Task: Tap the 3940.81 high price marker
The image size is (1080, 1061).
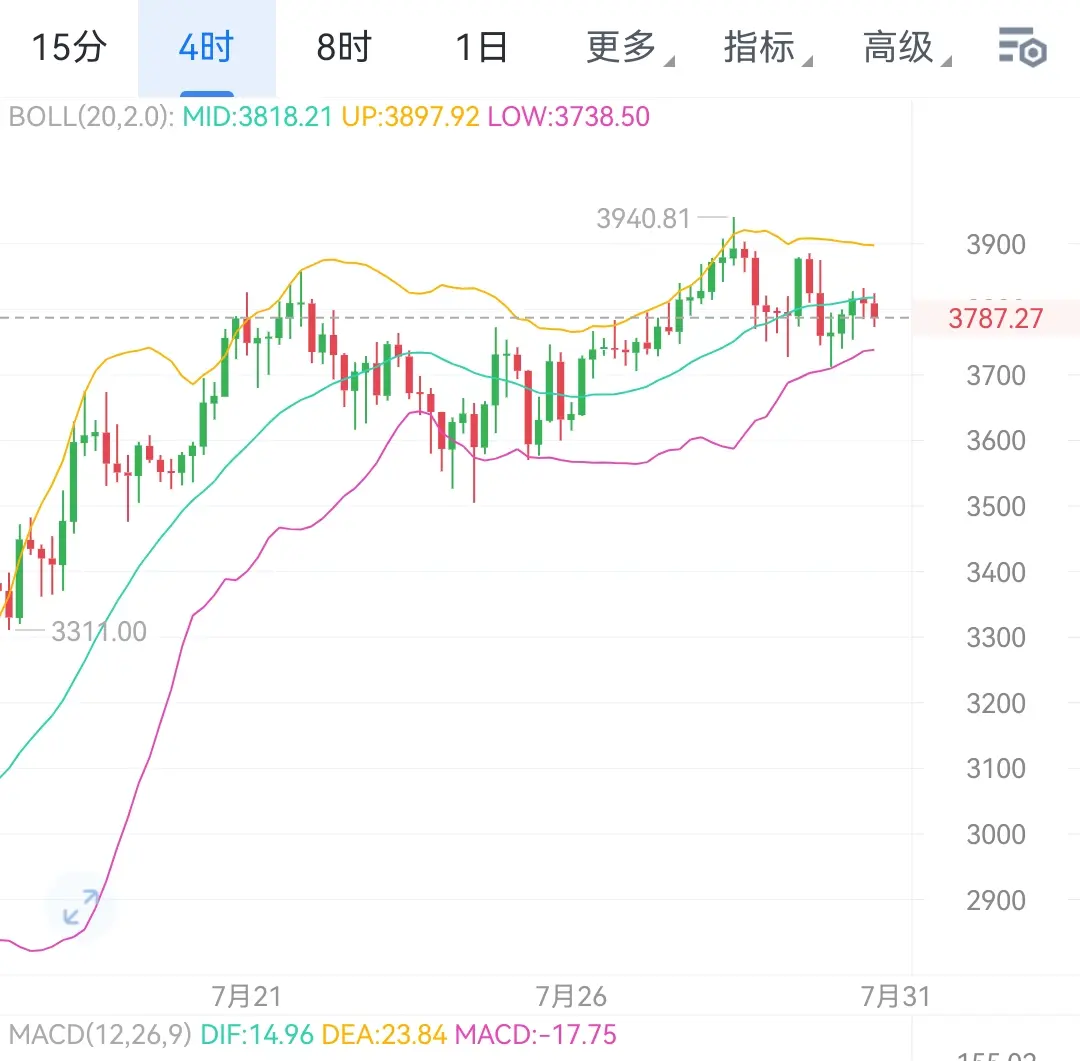Action: click(643, 218)
